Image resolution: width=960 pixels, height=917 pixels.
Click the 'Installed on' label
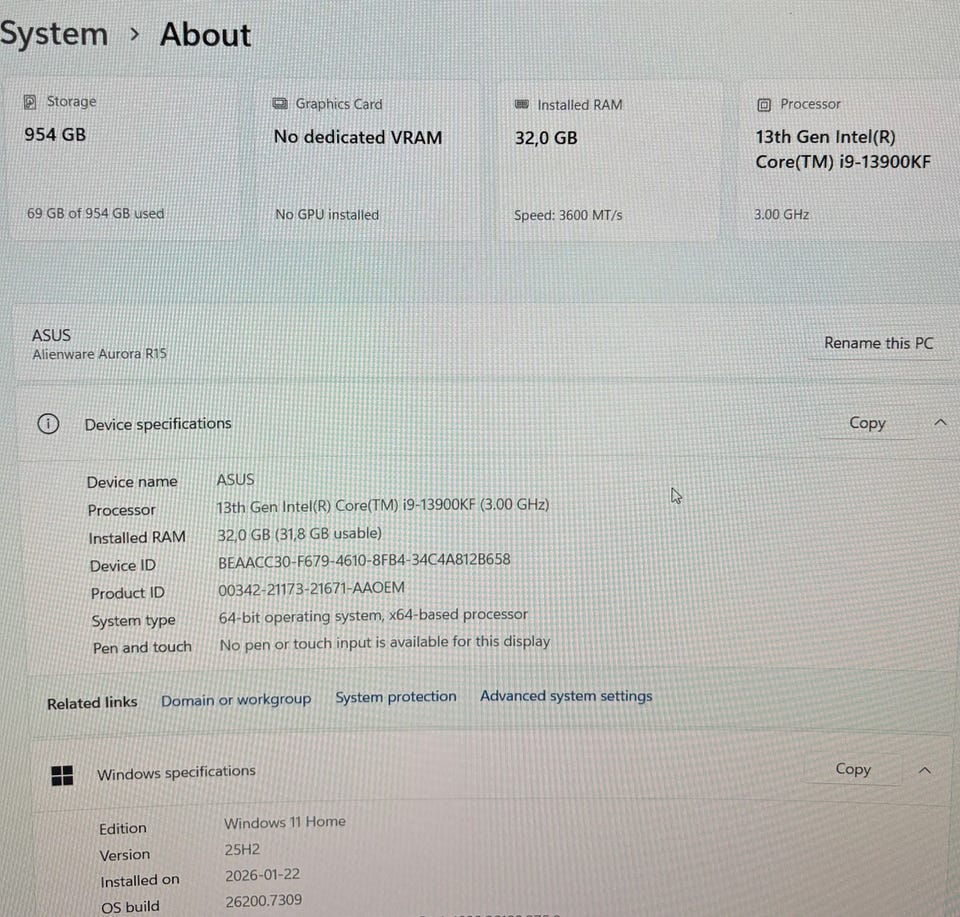(140, 881)
